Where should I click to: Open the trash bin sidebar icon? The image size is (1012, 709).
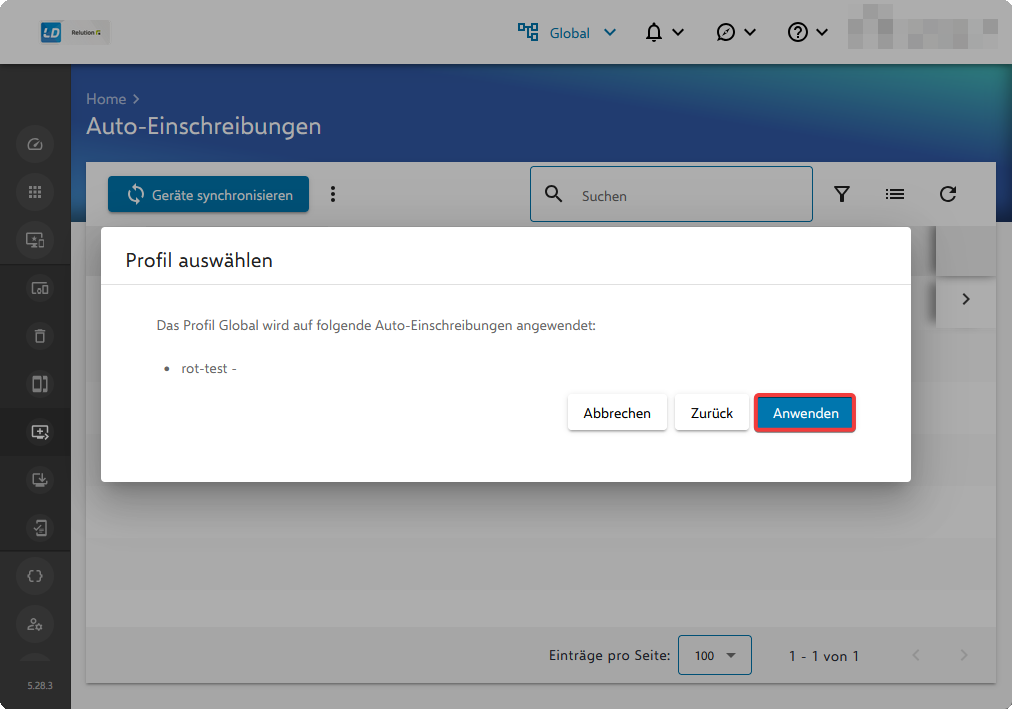40,336
